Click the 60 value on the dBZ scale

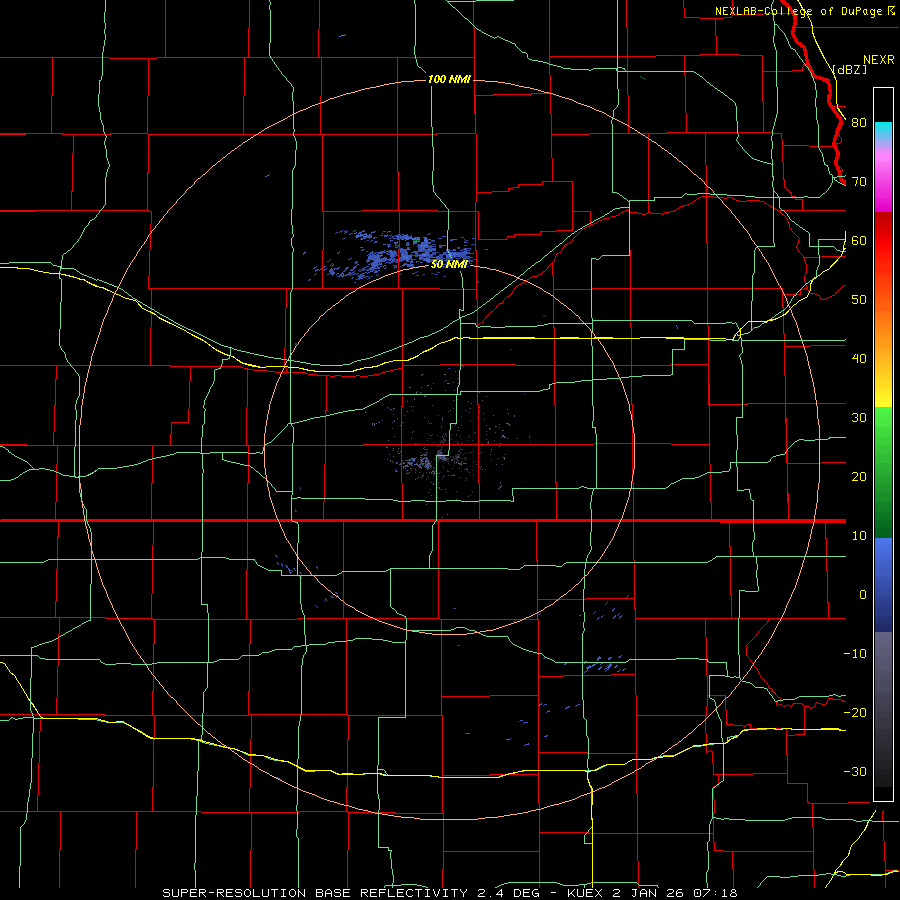(859, 241)
